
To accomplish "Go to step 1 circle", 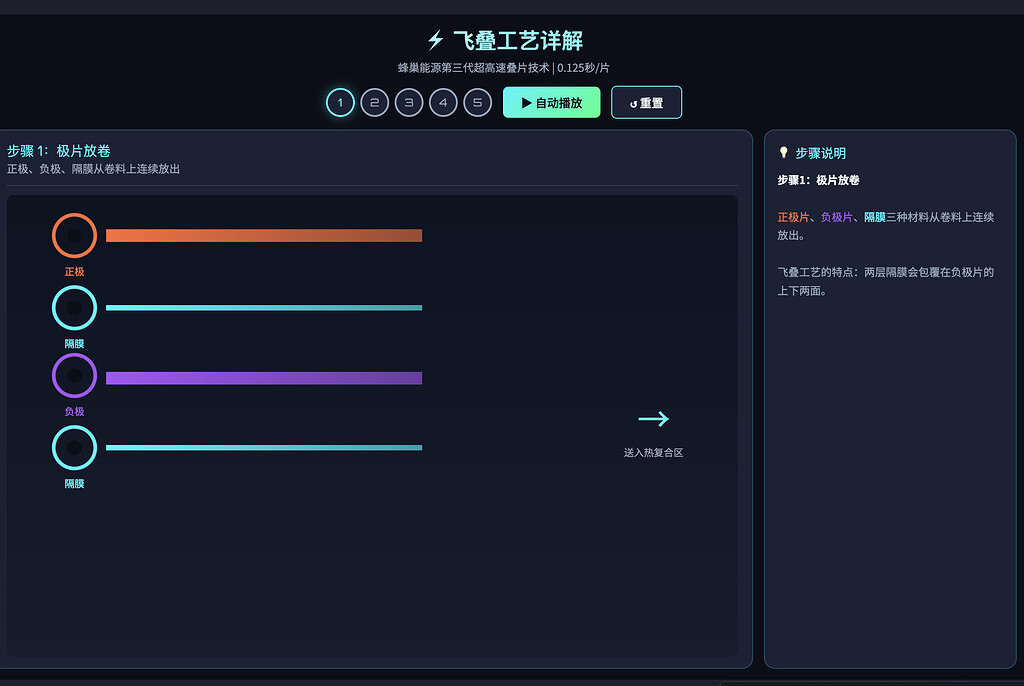I will (340, 103).
